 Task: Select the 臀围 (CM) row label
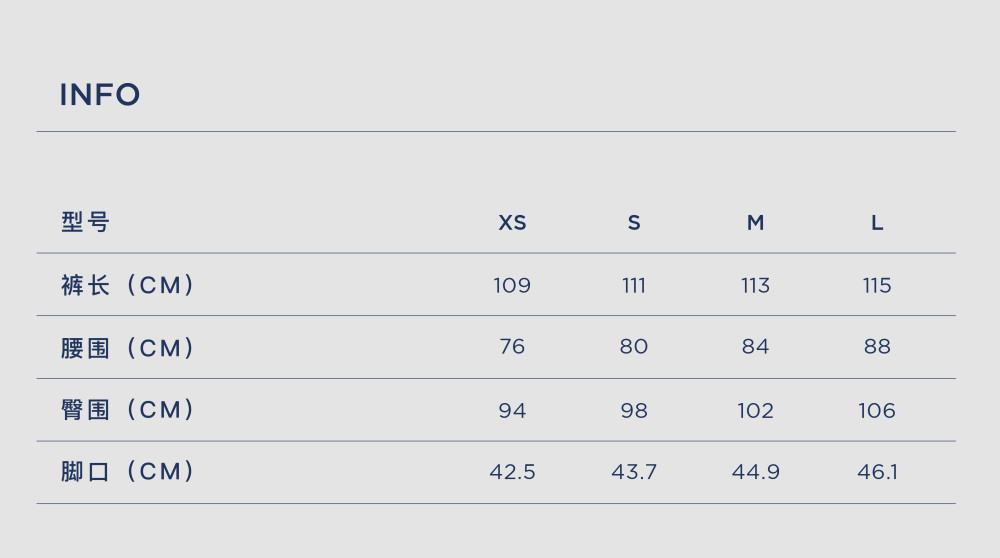click(127, 409)
